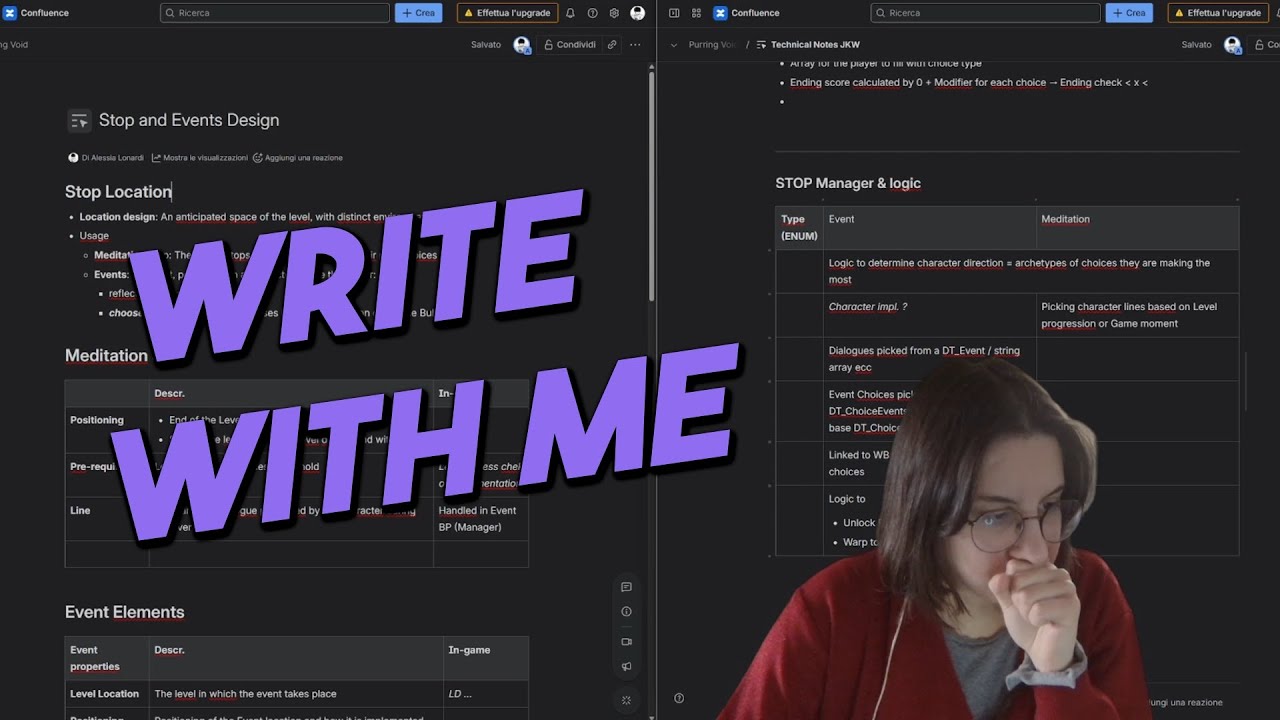
Task: Click Event column header in right table
Action: (x=929, y=228)
